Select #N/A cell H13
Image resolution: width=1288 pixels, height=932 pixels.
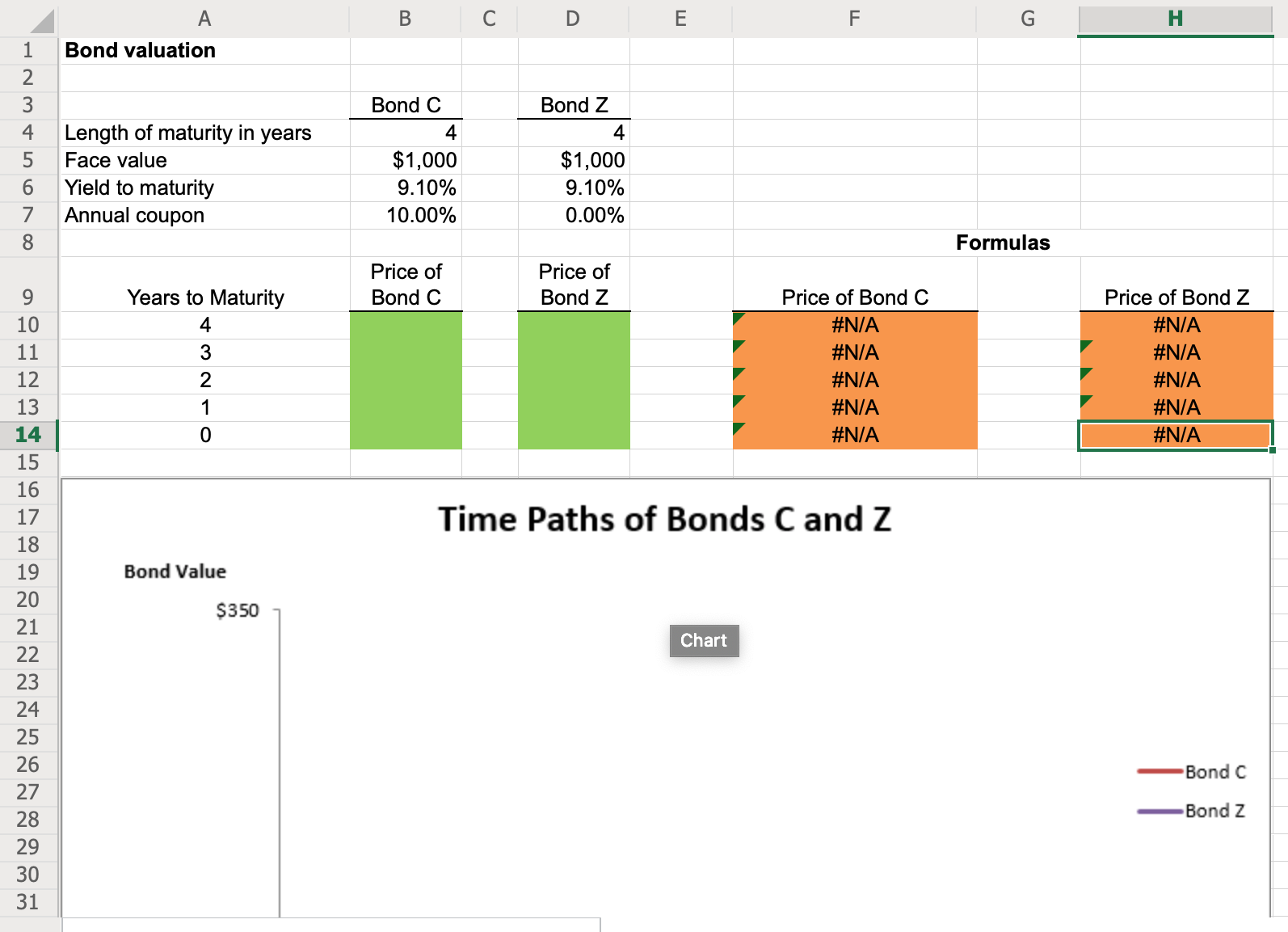pos(1176,407)
